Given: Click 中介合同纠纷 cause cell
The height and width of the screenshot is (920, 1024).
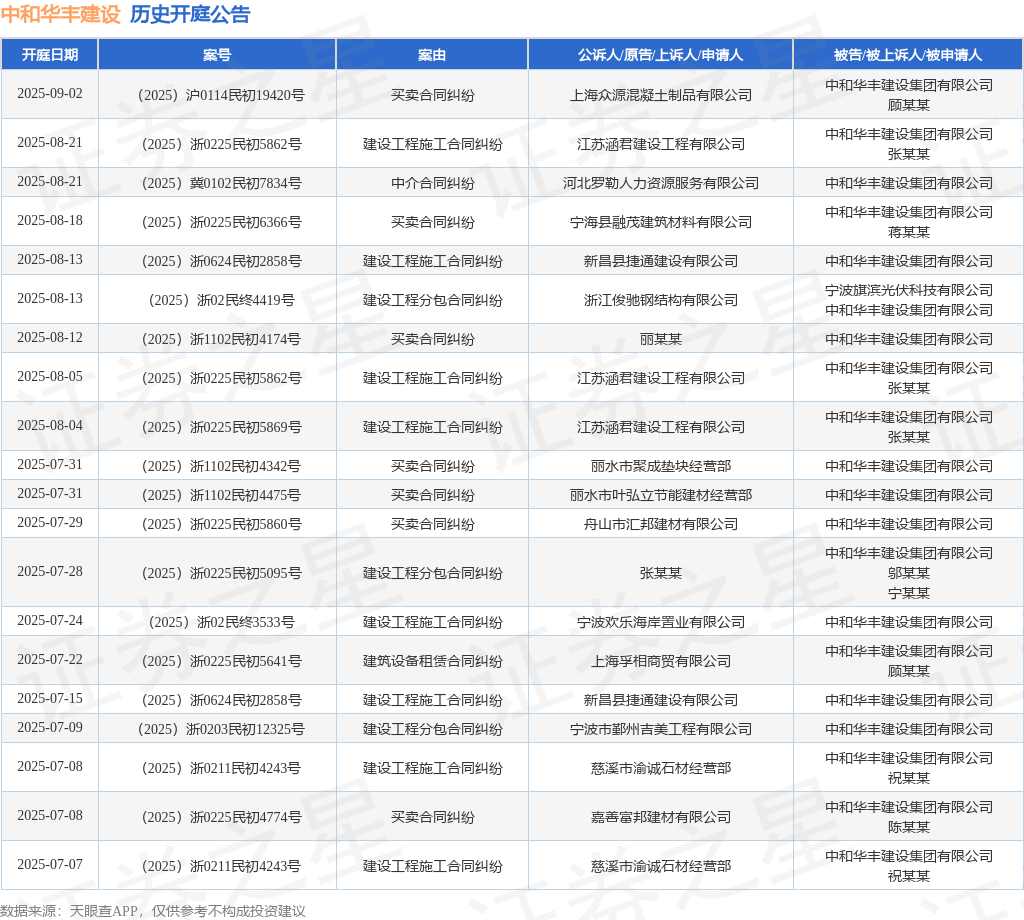Looking at the screenshot, I should click(432, 183).
